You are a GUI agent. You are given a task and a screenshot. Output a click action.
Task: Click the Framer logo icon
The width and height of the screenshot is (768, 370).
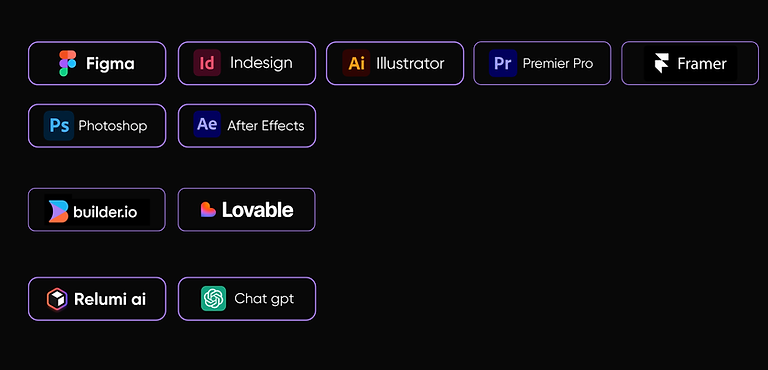[x=662, y=64]
